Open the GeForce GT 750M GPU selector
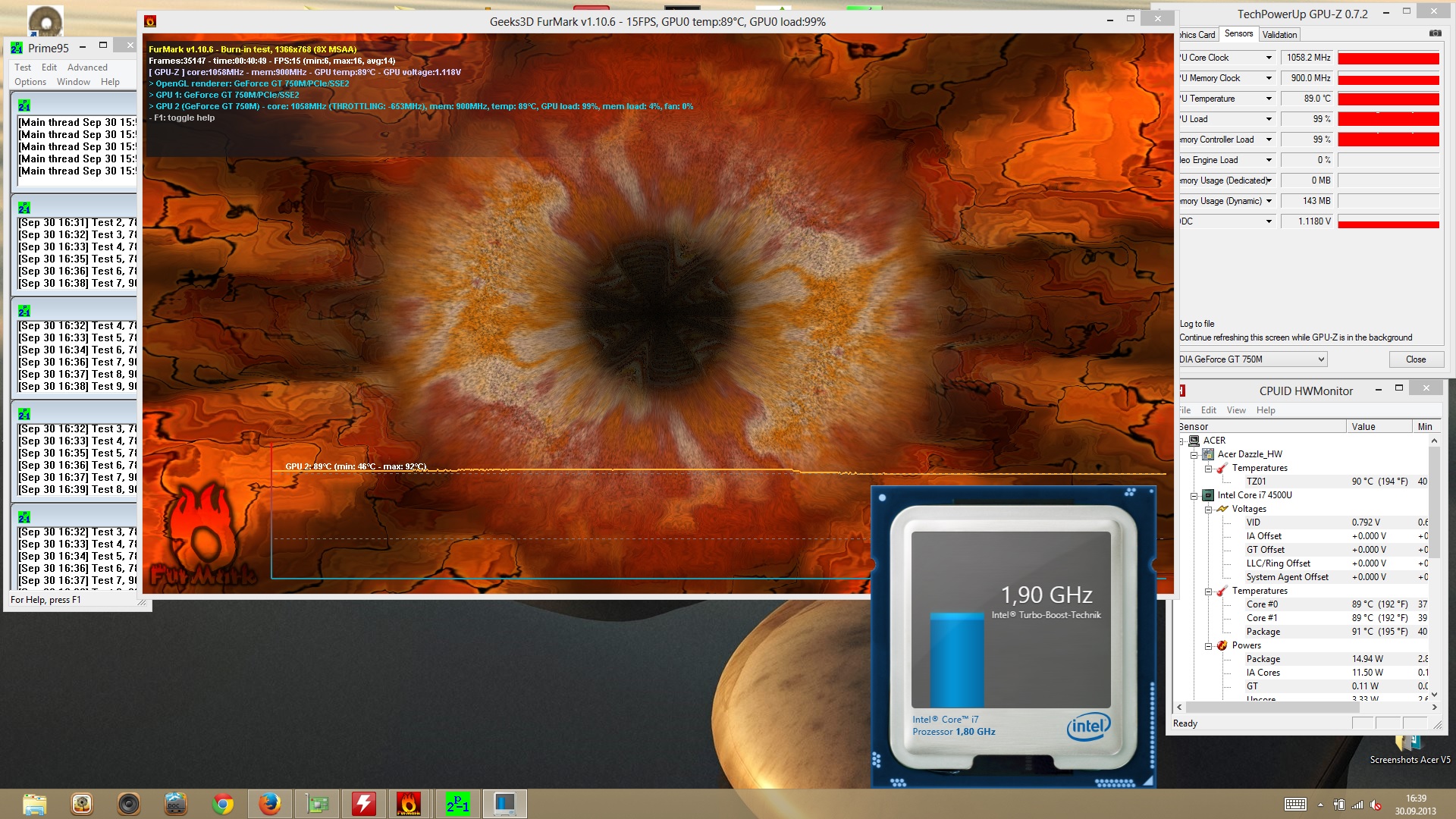Screen dimensions: 1456x819 [x=1252, y=359]
